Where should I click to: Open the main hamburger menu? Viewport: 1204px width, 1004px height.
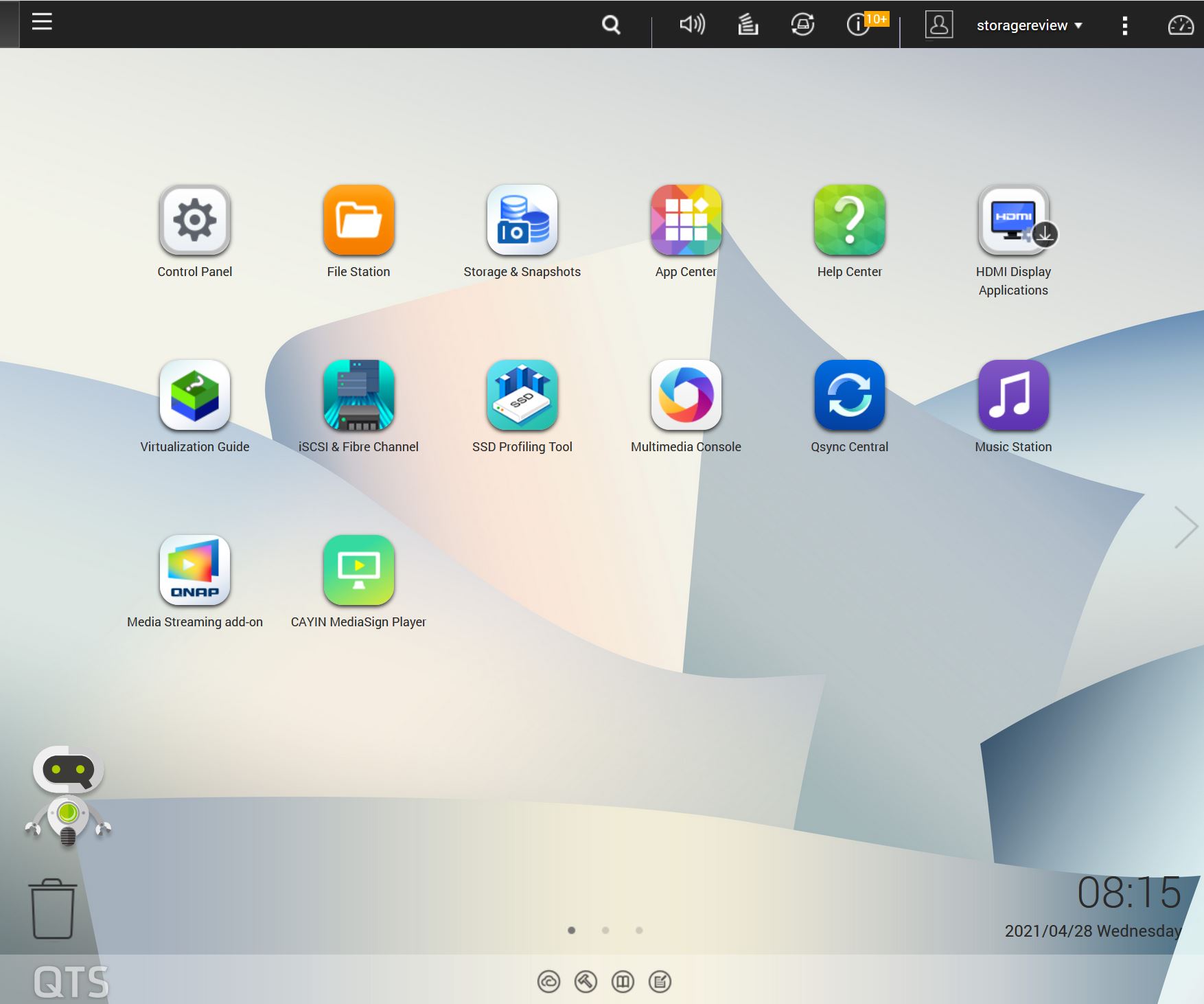point(42,22)
